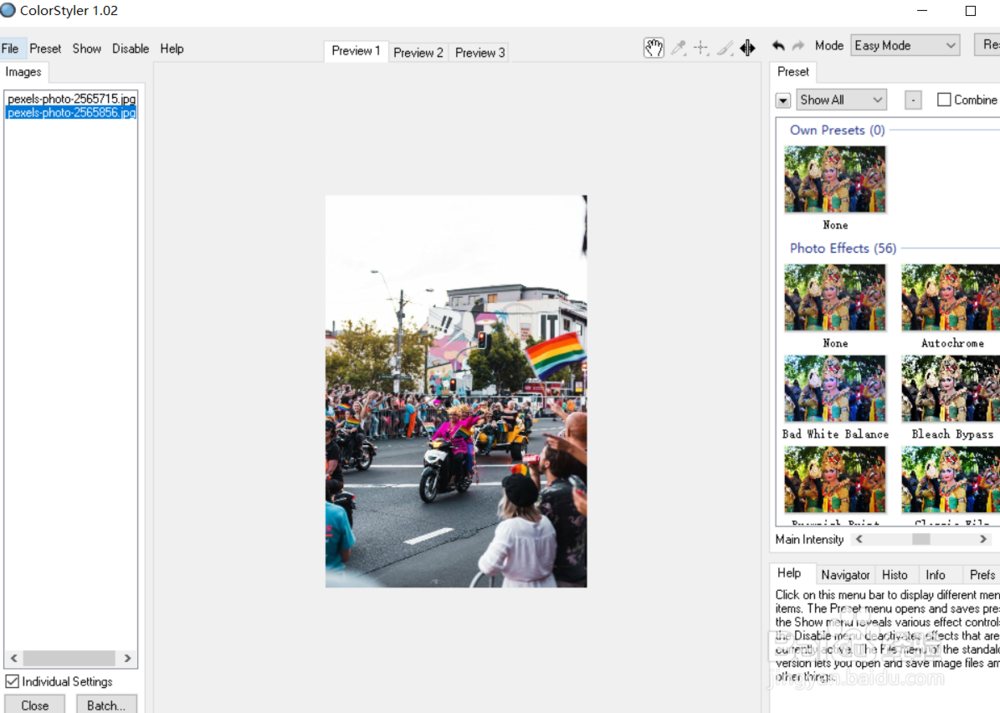1000x713 pixels.
Task: Click the Batch... button
Action: [x=106, y=705]
